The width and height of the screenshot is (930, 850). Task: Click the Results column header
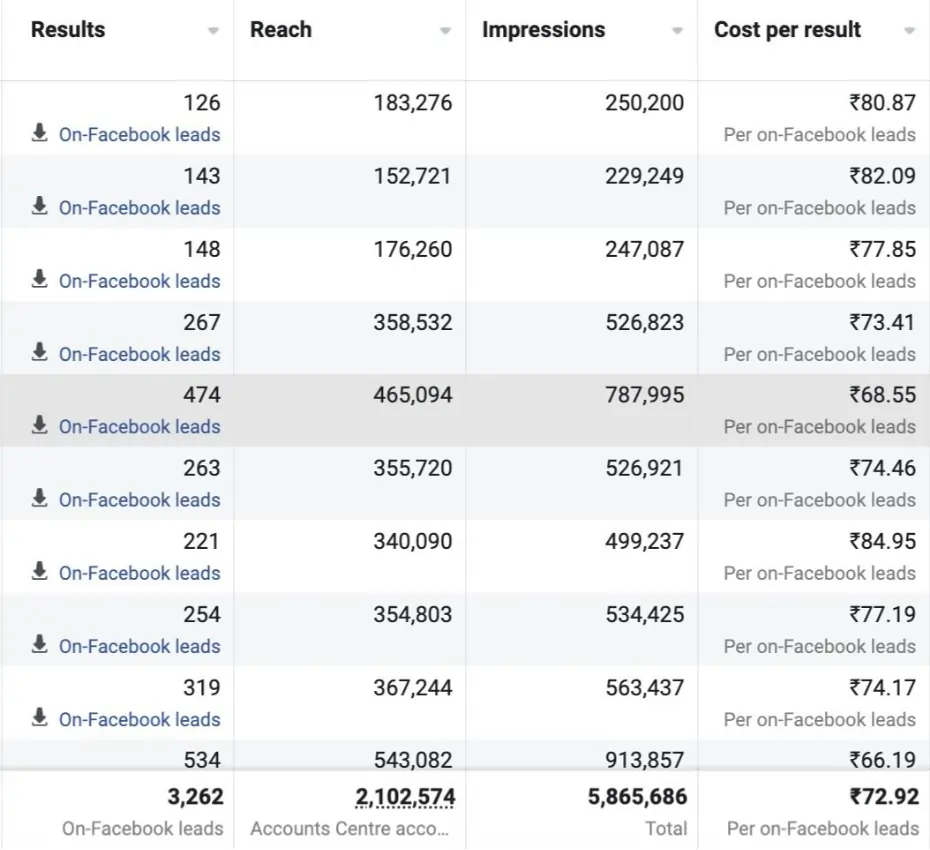(68, 30)
